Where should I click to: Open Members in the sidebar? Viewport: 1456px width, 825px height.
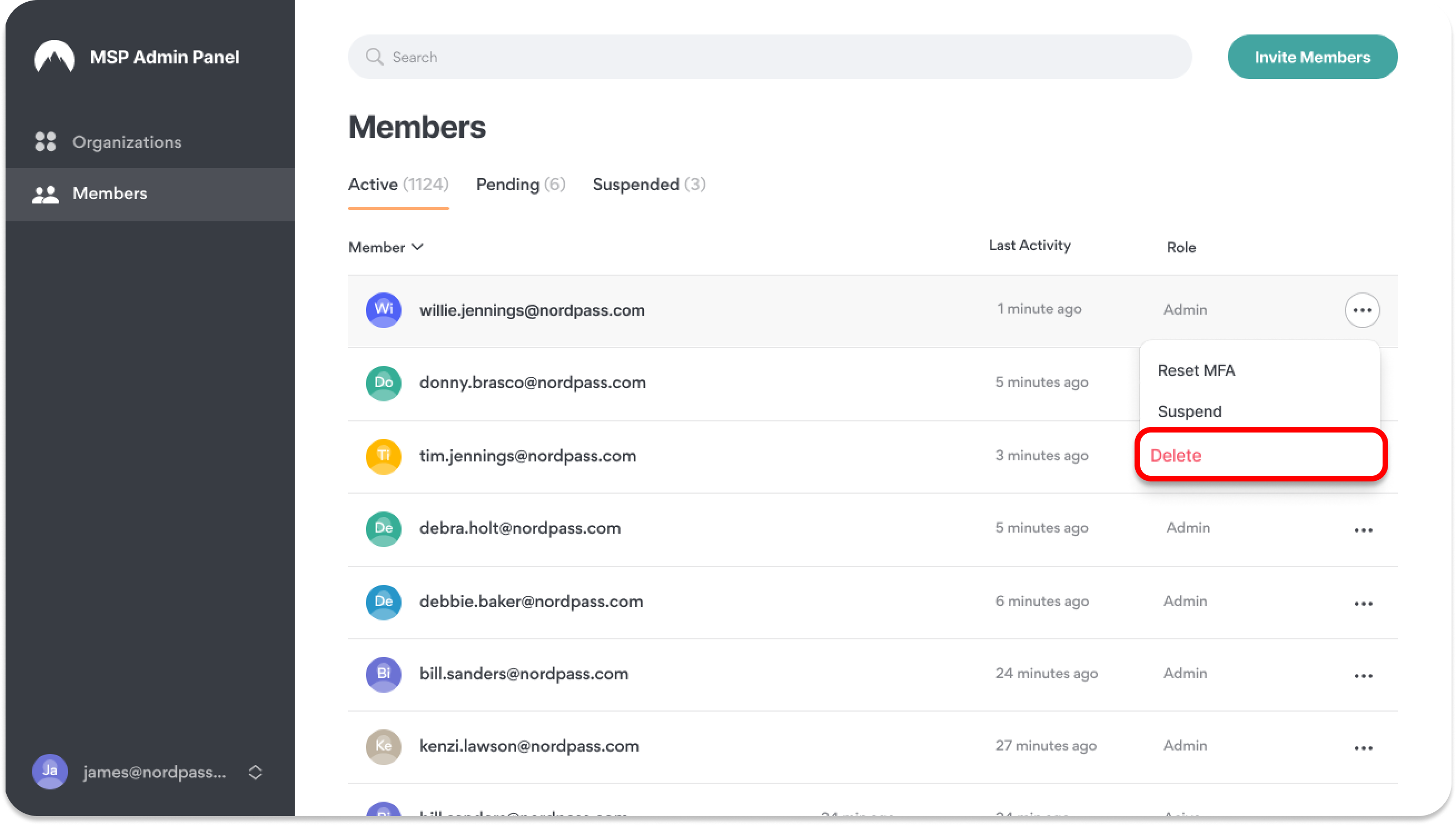click(x=150, y=194)
